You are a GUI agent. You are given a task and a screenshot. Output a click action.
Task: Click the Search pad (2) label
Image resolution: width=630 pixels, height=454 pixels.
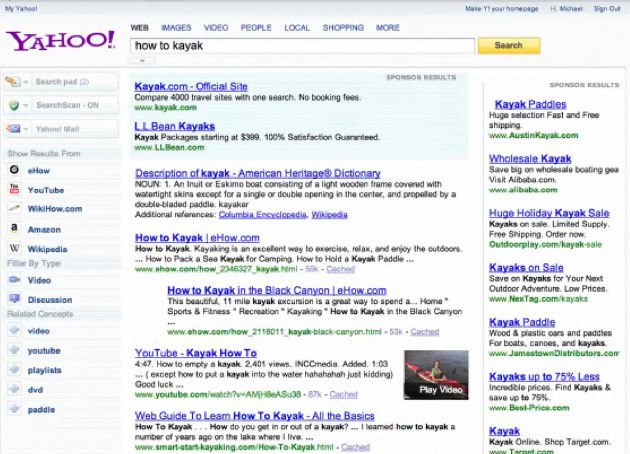(x=62, y=82)
